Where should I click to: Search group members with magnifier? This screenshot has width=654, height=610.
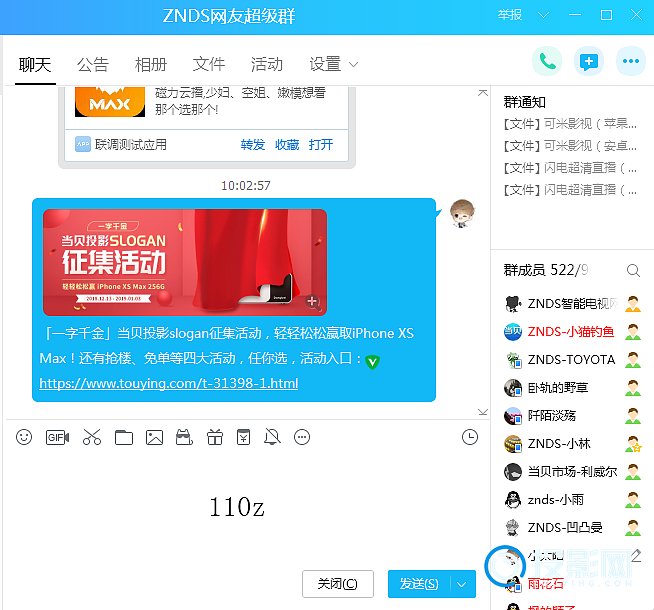[x=633, y=270]
